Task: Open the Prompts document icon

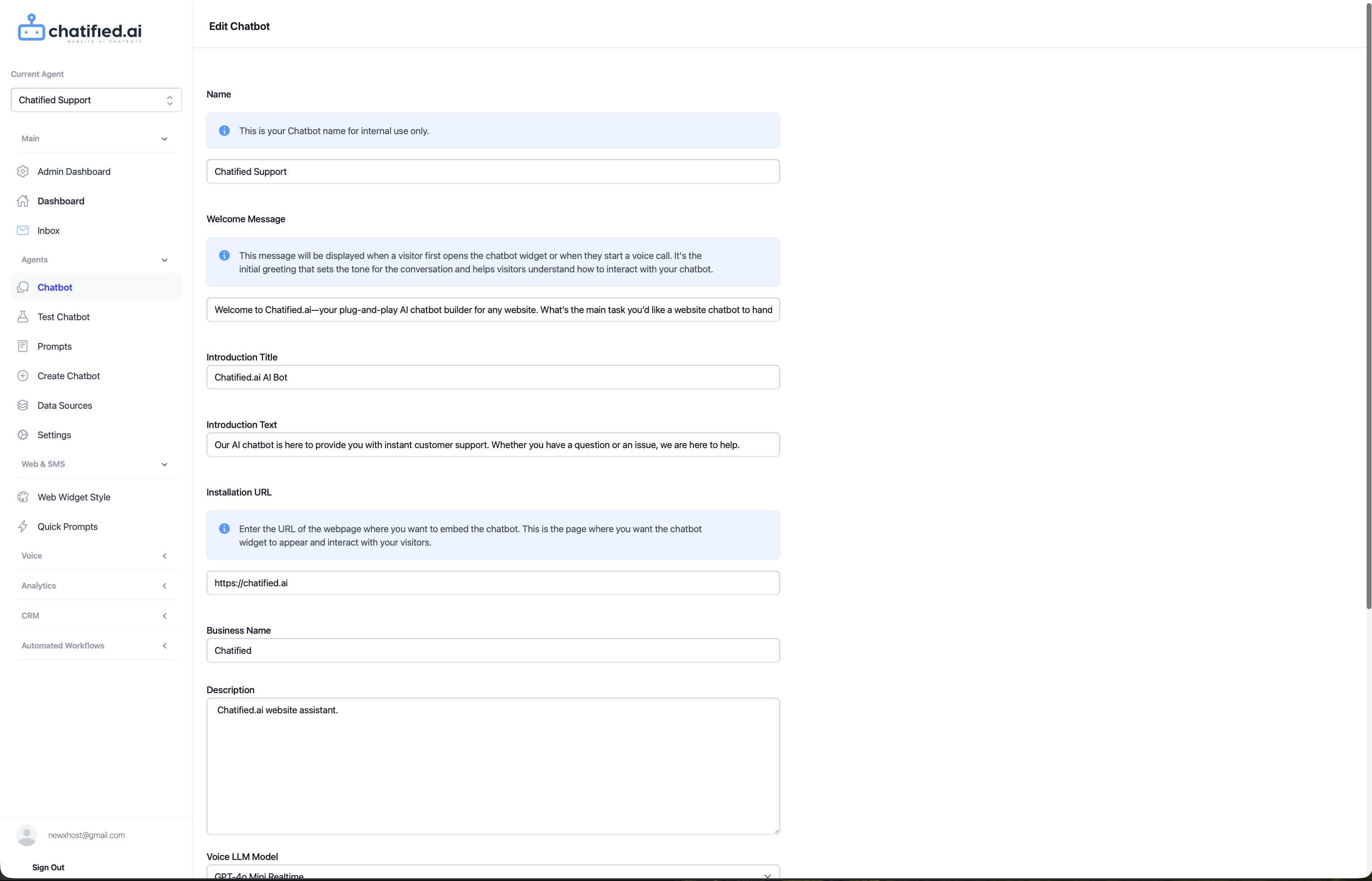Action: [x=23, y=346]
